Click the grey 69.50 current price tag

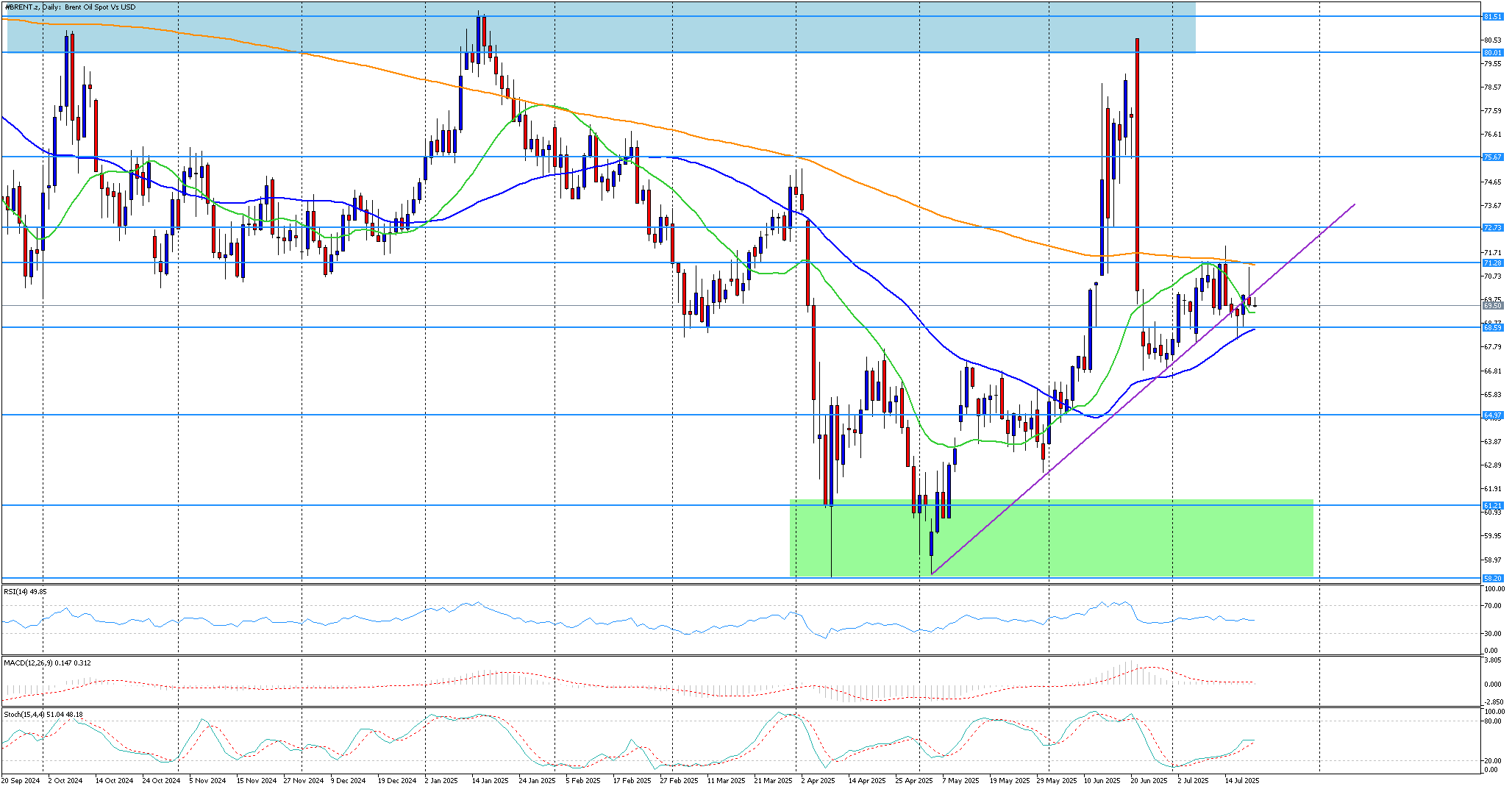pos(1492,305)
